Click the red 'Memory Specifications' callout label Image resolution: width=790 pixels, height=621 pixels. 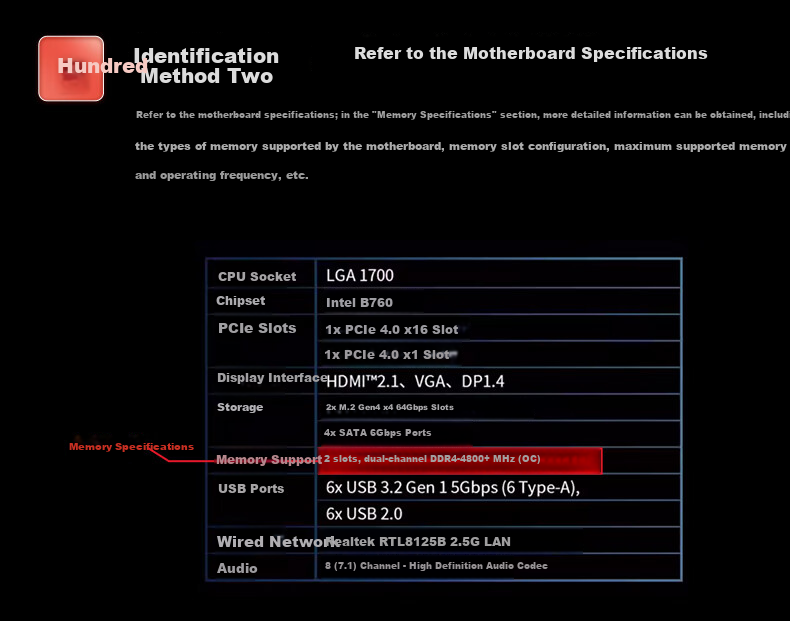131,447
